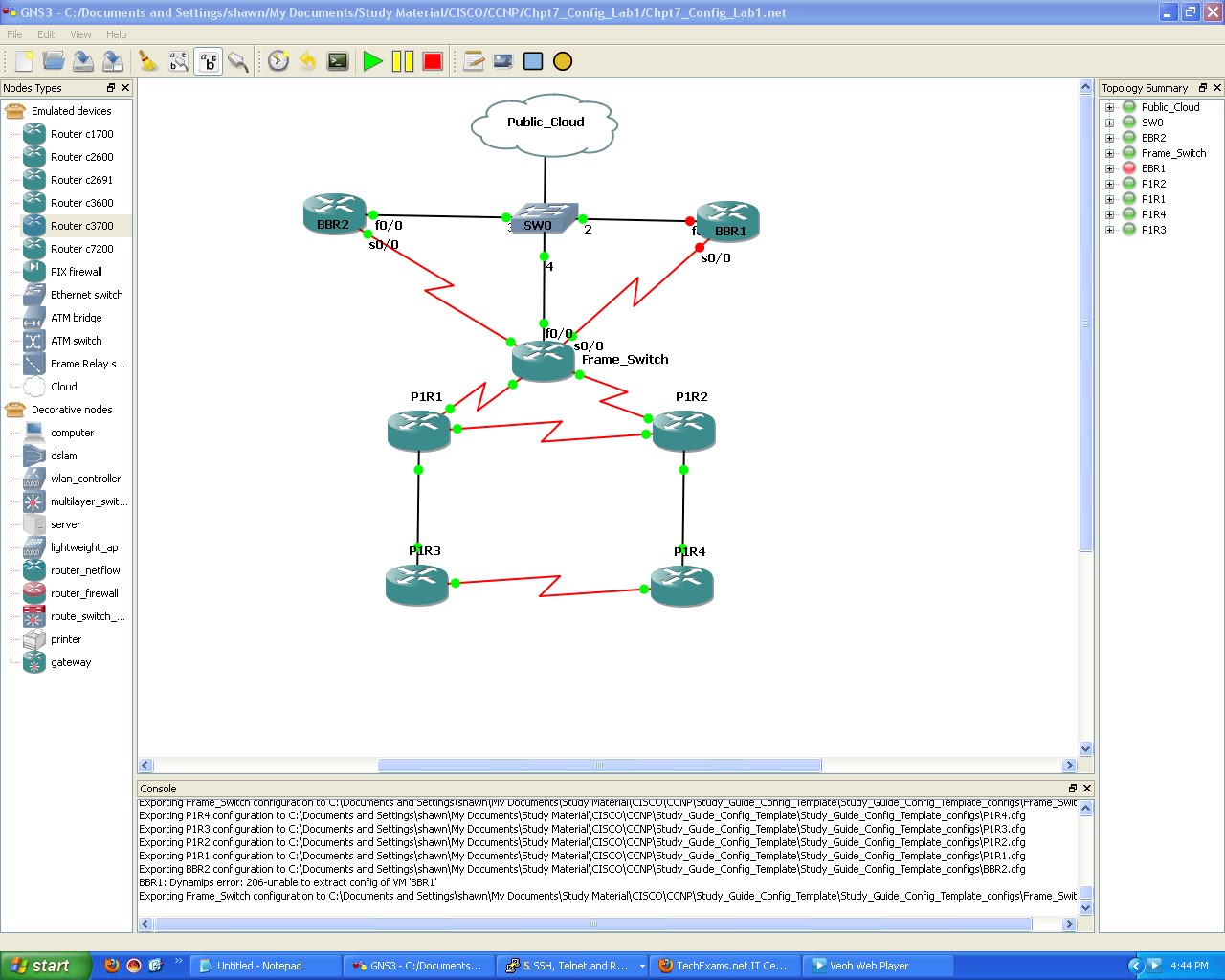This screenshot has height=980, width=1225.
Task: Click the yellow undo arrow icon
Action: [x=308, y=61]
